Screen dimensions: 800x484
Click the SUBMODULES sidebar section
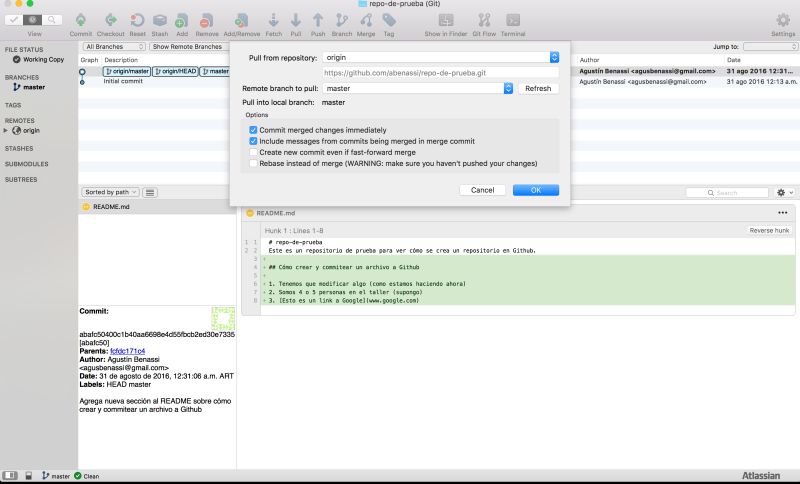click(x=27, y=164)
